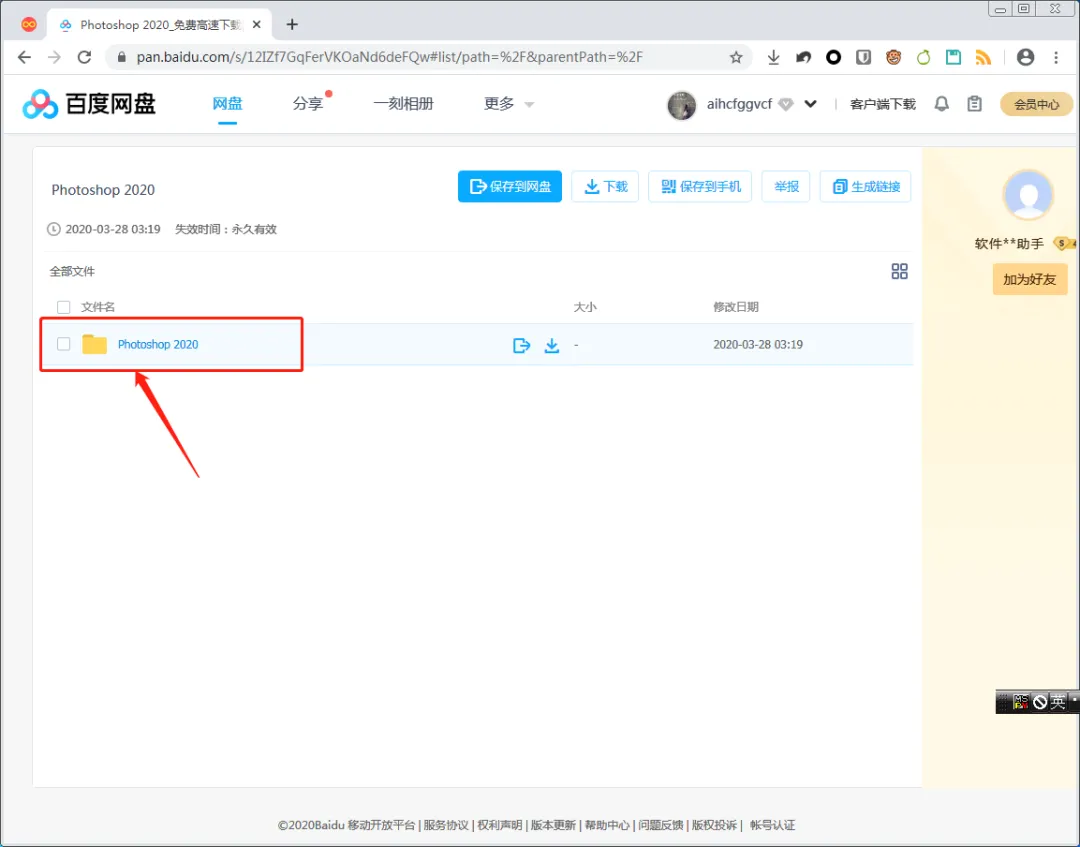Click the Photoshop 2020 yellow folder icon

pos(94,344)
